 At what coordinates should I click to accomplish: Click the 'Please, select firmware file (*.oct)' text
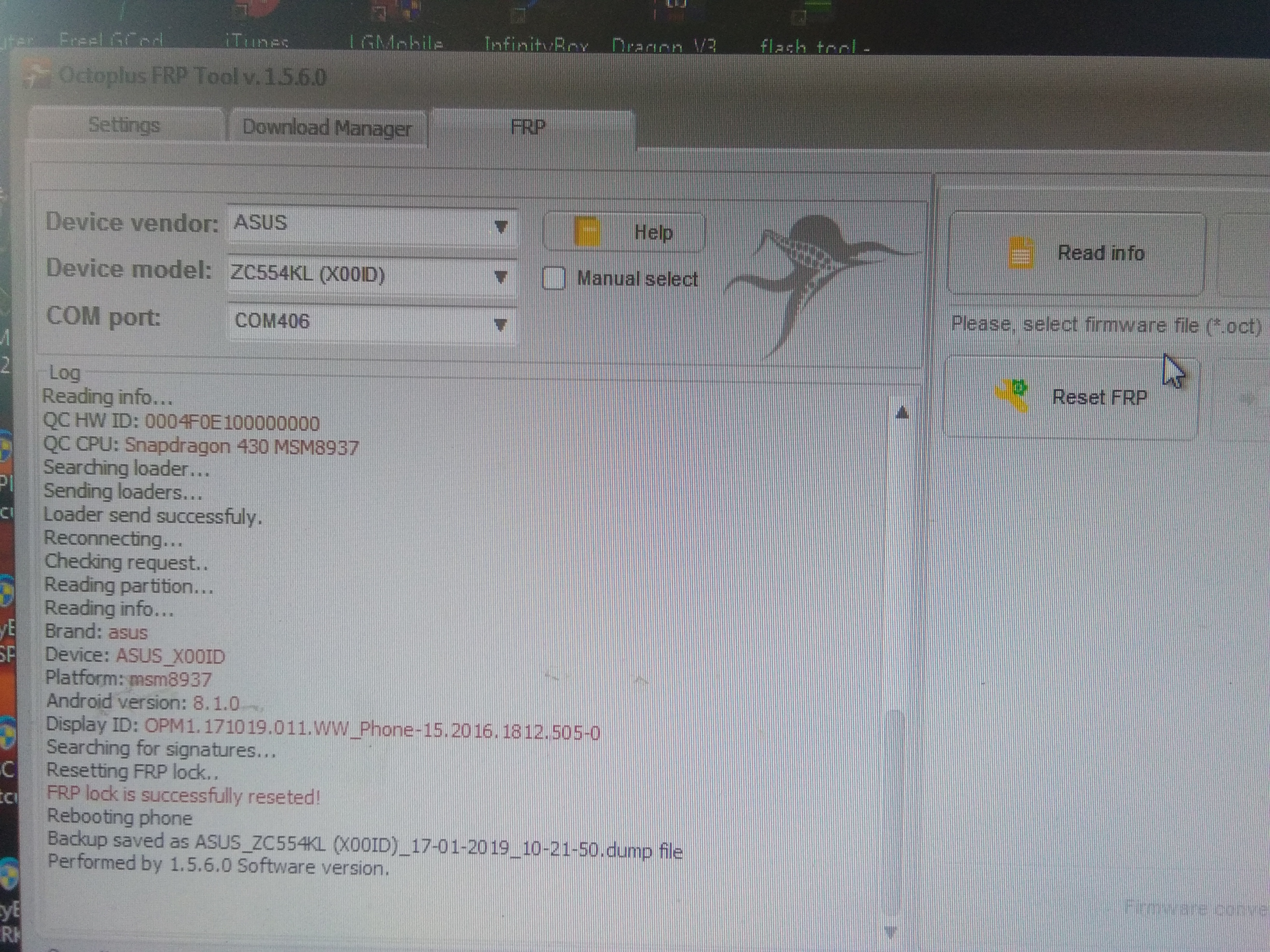click(x=1106, y=325)
